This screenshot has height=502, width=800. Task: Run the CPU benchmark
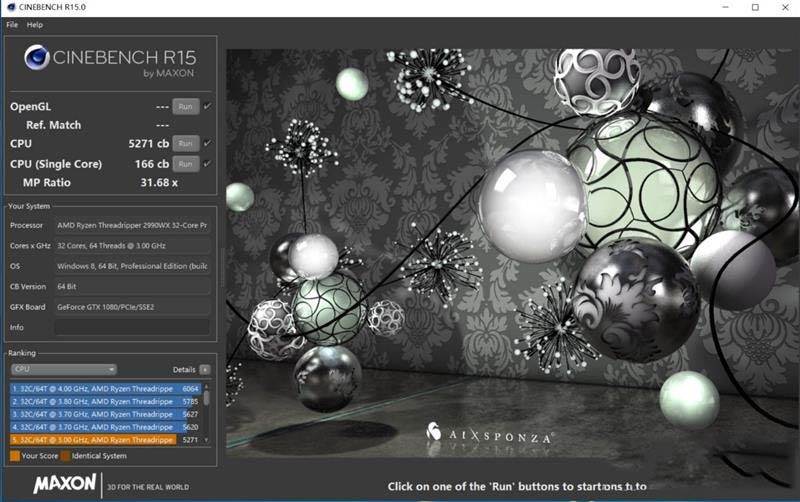185,144
